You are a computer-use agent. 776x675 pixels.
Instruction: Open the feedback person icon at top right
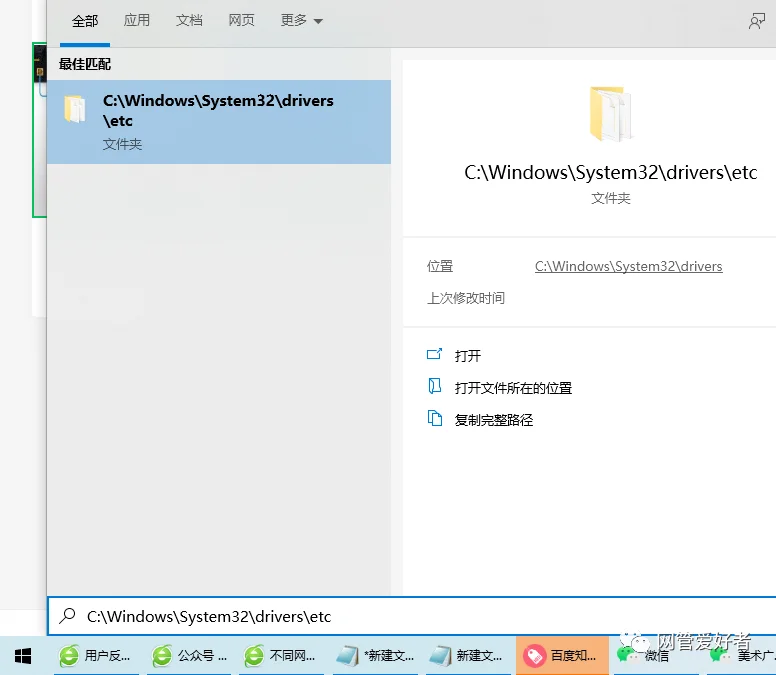pos(757,21)
